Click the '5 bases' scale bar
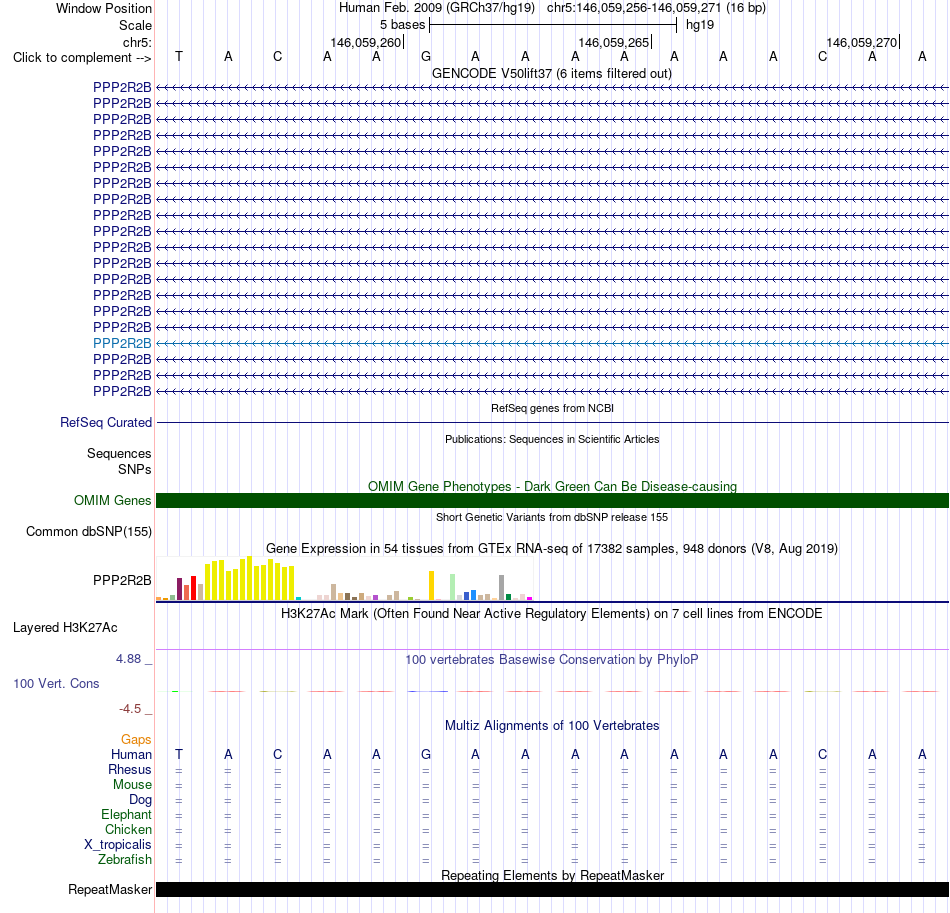 (x=553, y=25)
